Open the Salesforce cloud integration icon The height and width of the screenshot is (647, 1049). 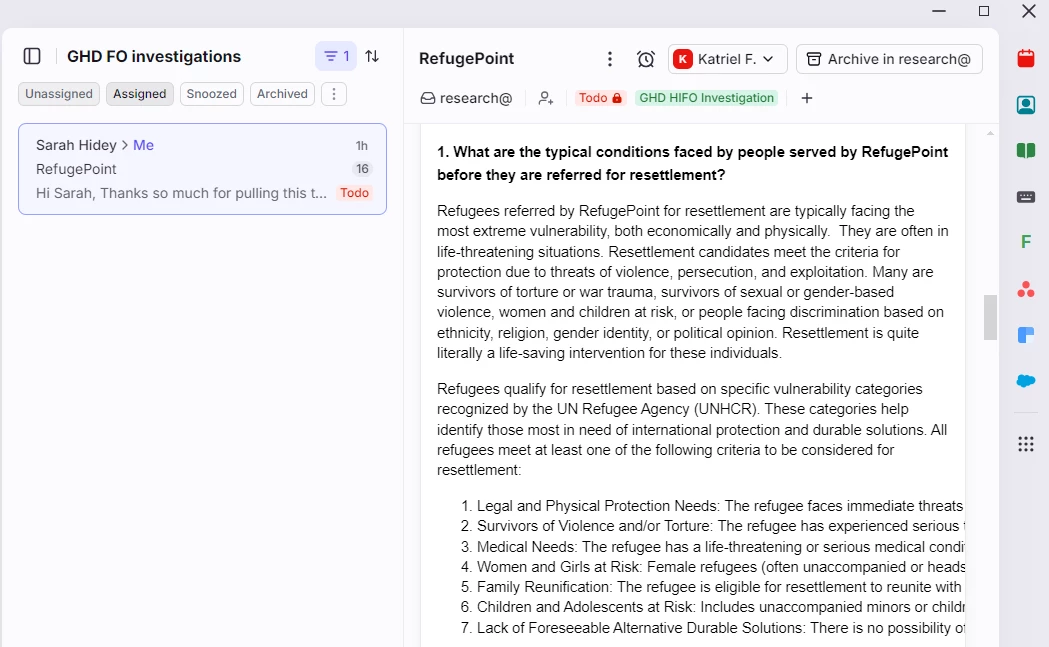tap(1026, 381)
